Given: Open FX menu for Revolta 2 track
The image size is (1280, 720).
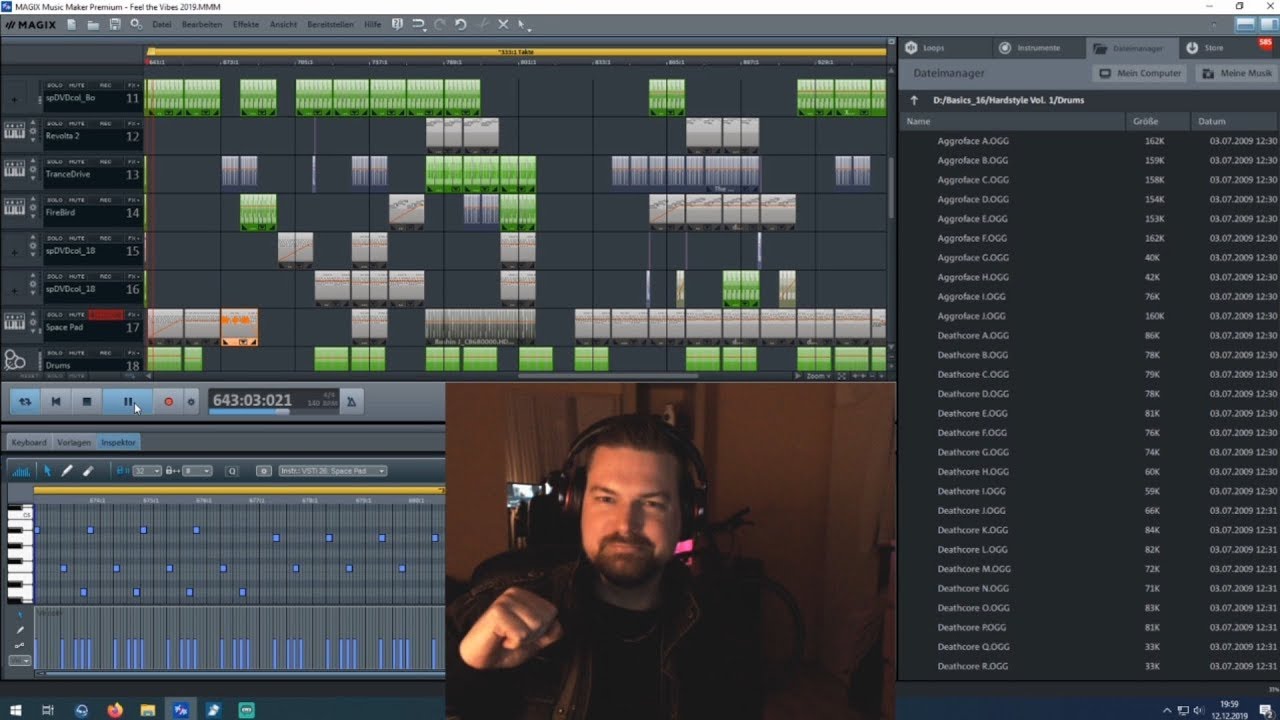Looking at the screenshot, I should [x=133, y=123].
